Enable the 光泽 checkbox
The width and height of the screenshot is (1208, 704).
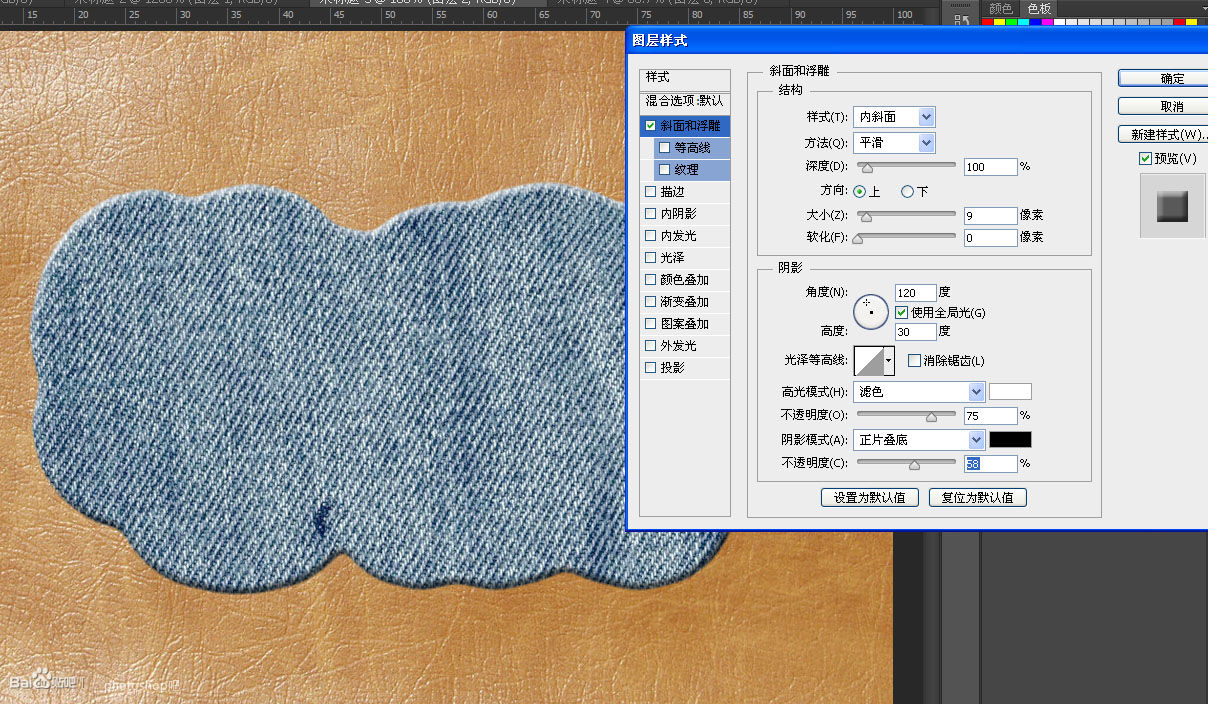tap(651, 258)
